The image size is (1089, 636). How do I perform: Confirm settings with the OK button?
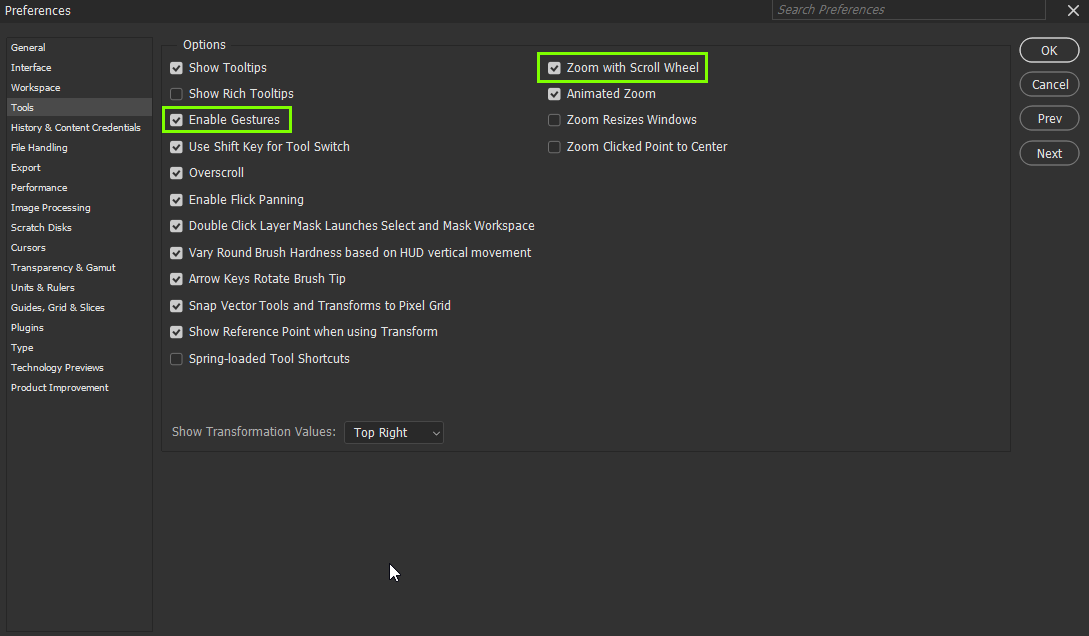(x=1048, y=49)
